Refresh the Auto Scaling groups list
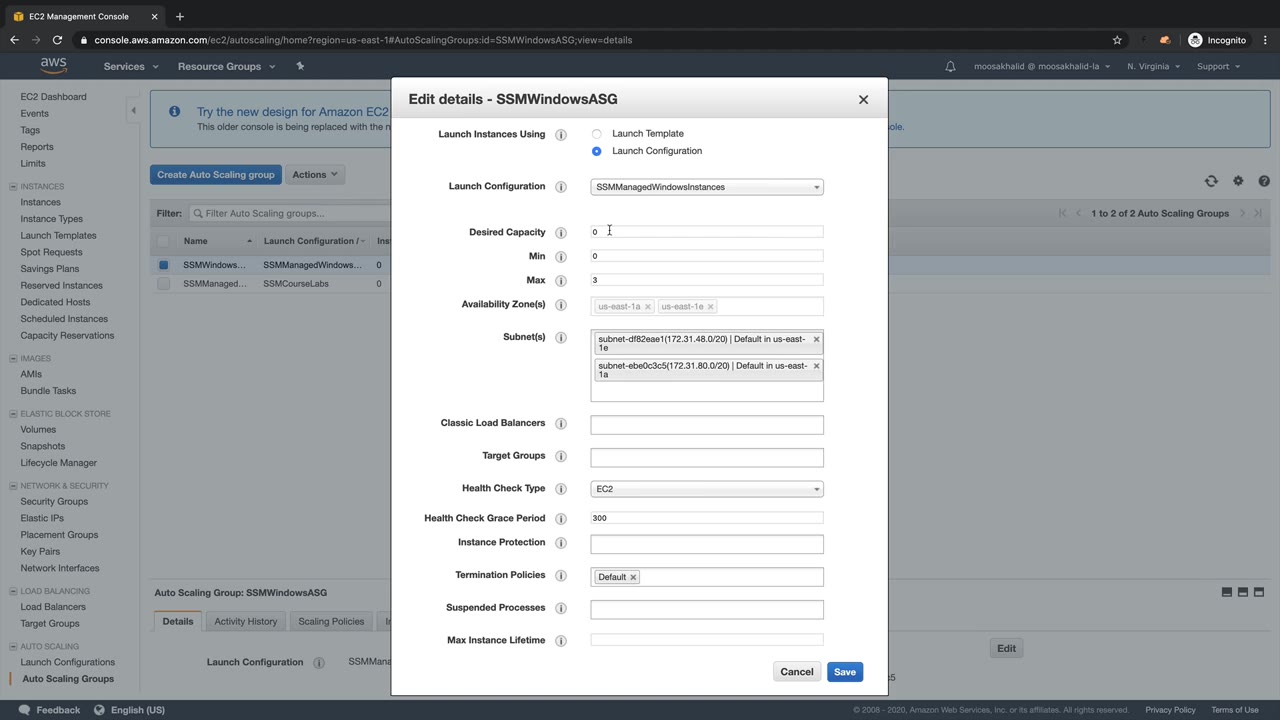1280x720 pixels. [1211, 181]
